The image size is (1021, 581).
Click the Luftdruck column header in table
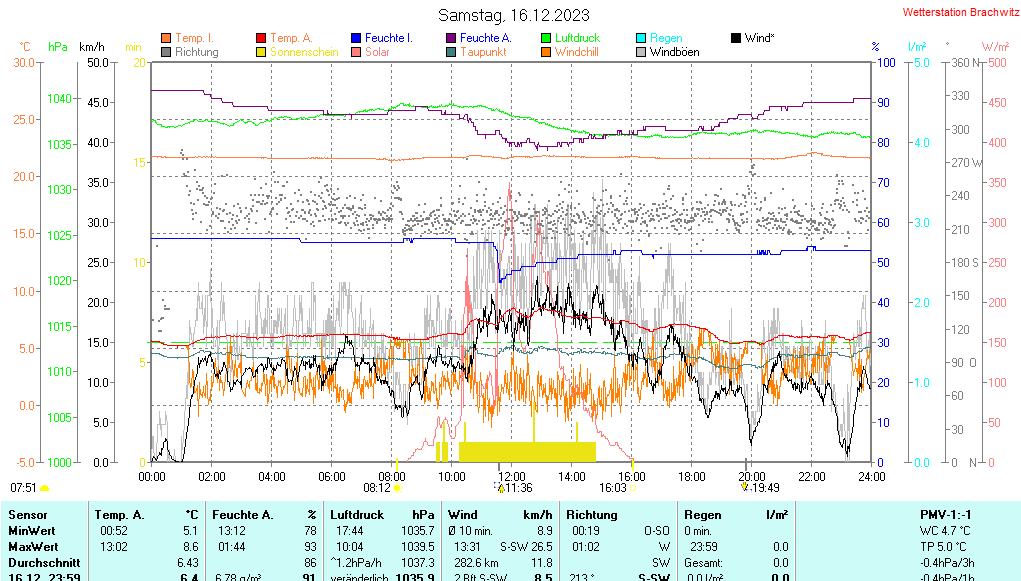[355, 514]
